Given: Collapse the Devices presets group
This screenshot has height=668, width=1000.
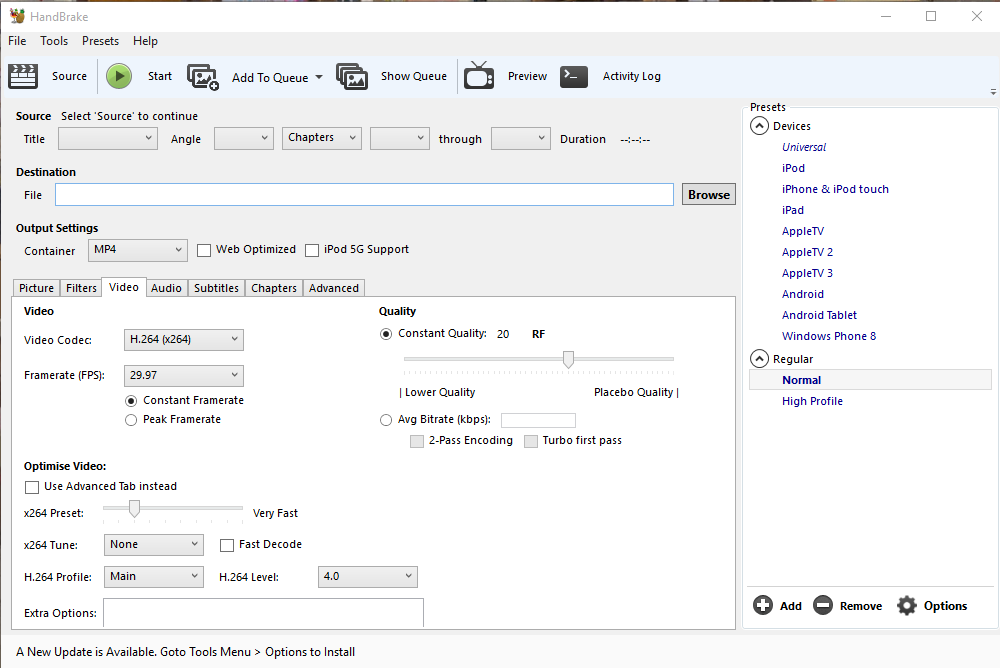Looking at the screenshot, I should click(759, 125).
